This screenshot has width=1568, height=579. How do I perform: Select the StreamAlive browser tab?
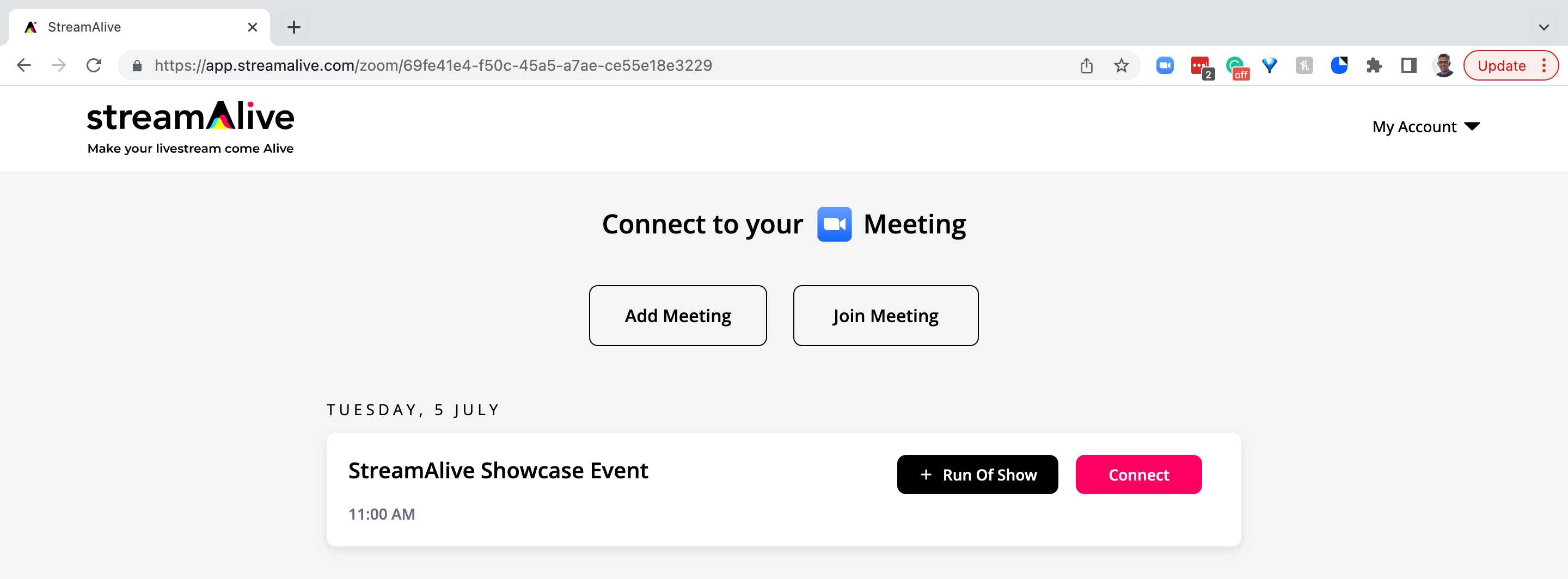pyautogui.click(x=139, y=27)
